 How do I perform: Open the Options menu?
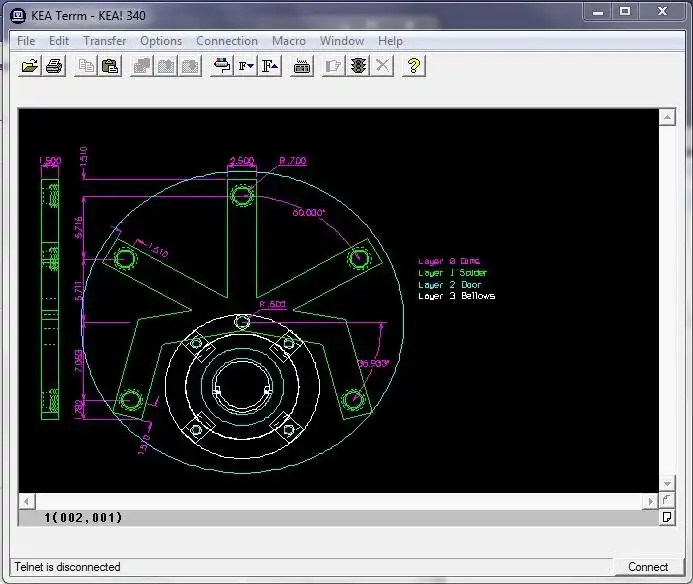[x=161, y=41]
